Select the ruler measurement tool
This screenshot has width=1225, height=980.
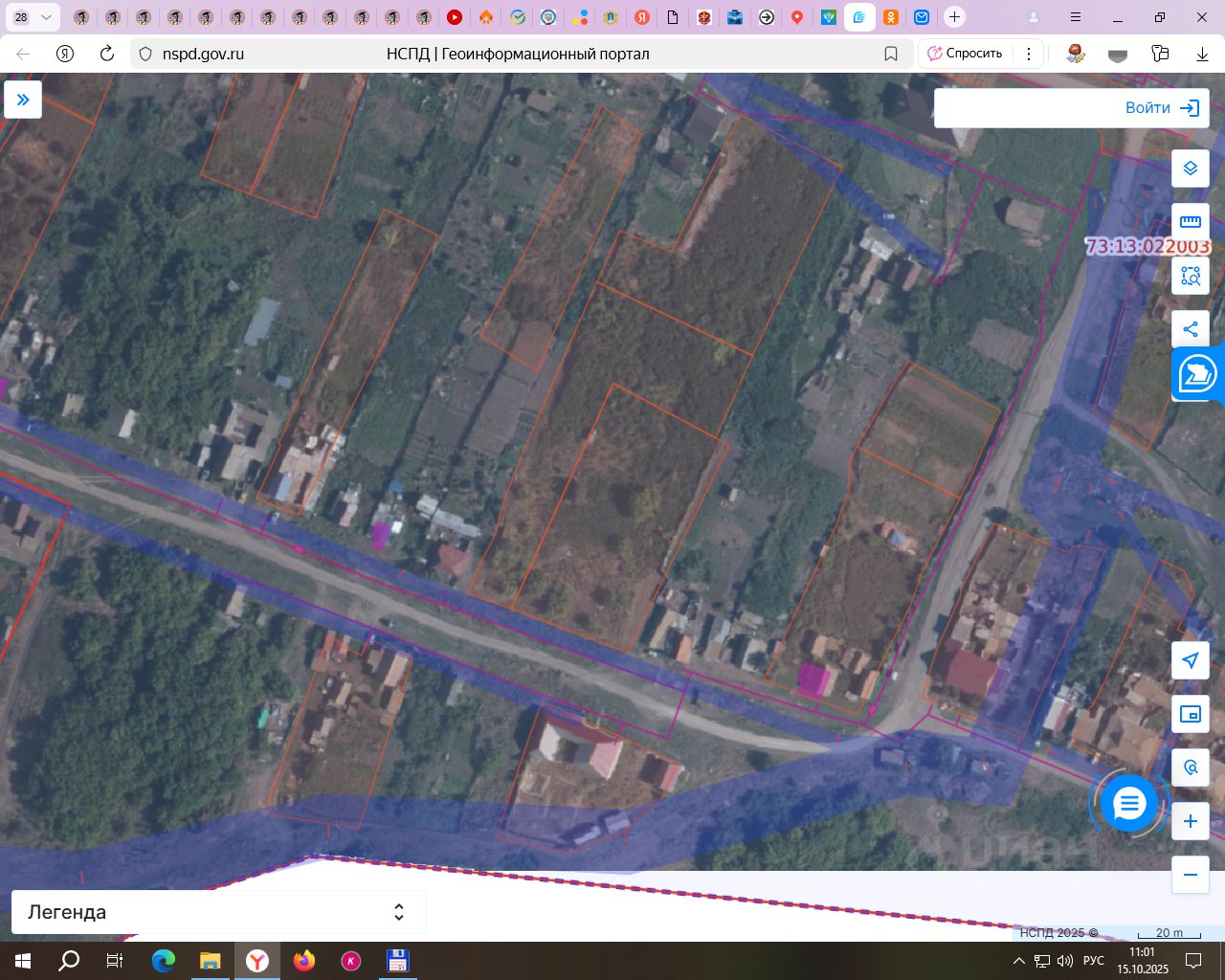(1191, 222)
